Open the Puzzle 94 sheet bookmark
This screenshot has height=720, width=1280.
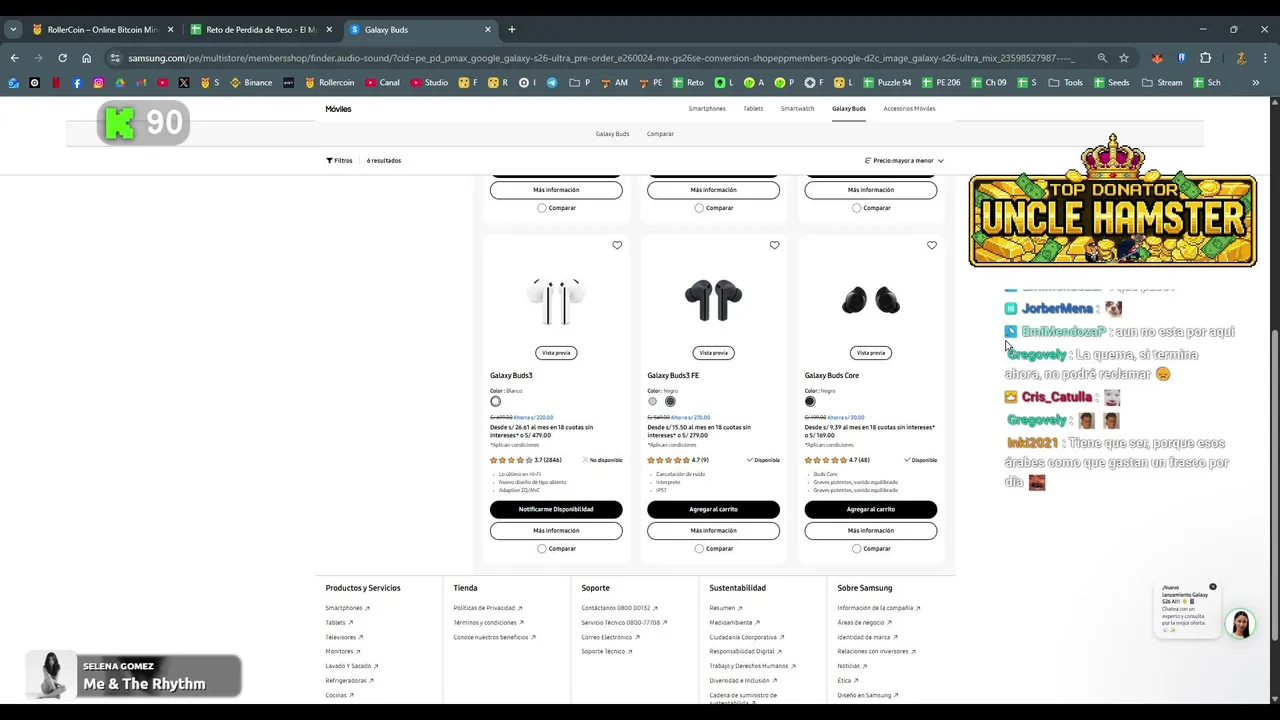pos(887,83)
